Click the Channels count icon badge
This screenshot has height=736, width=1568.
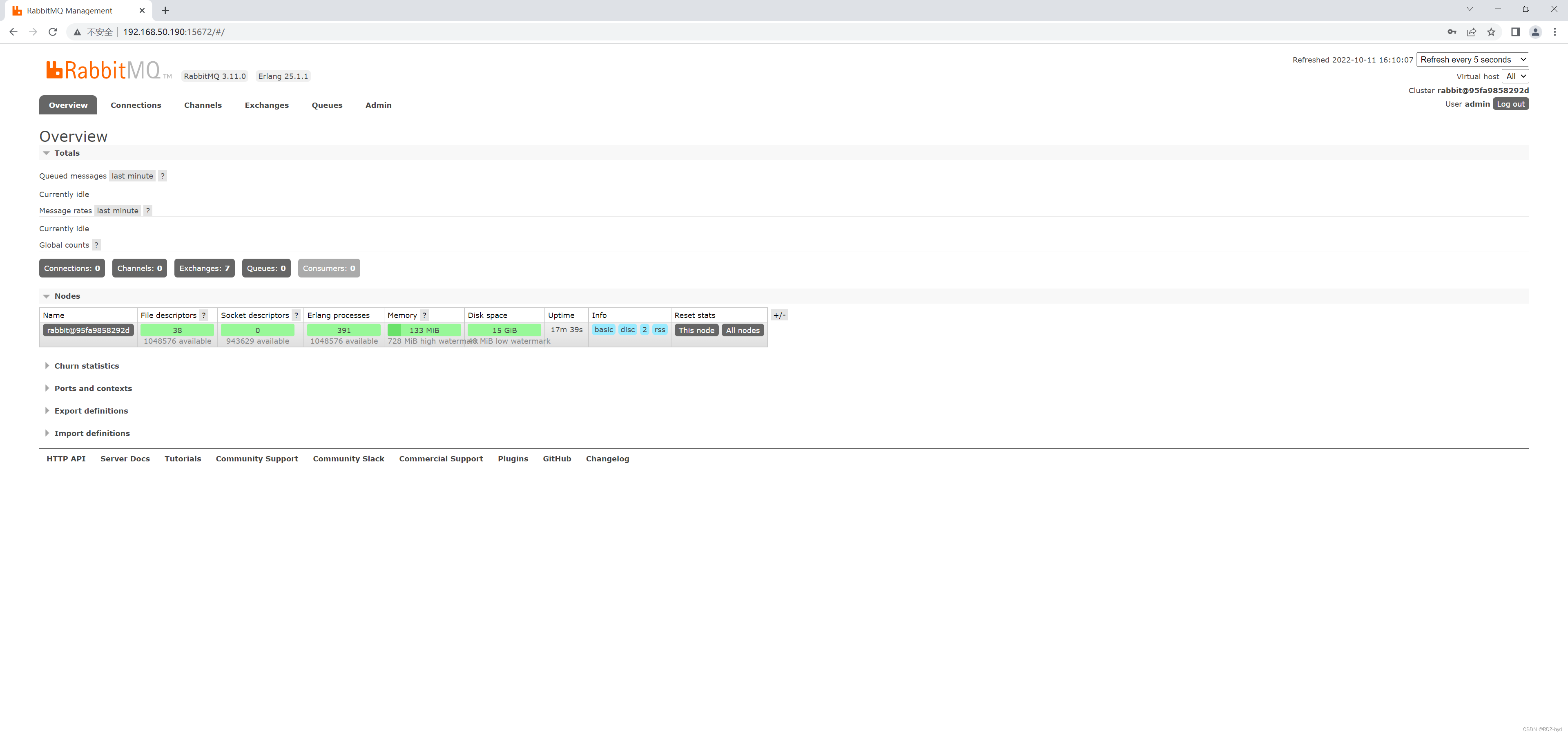click(x=138, y=268)
